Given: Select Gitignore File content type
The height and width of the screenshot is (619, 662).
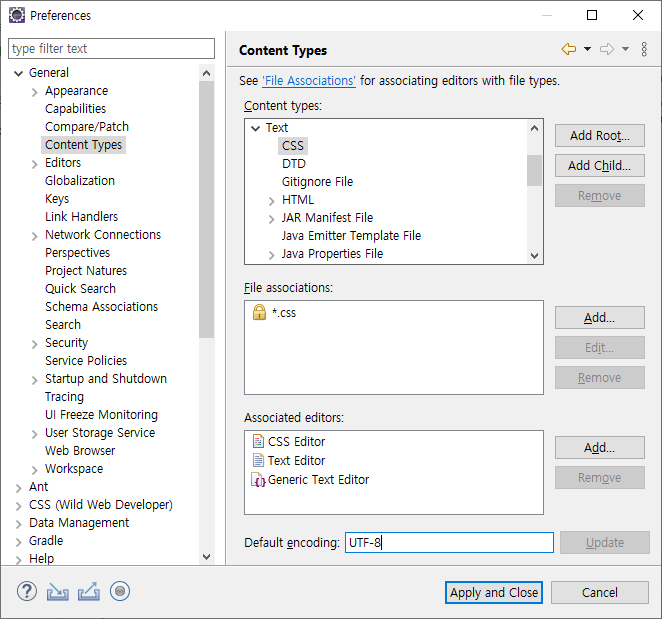Looking at the screenshot, I should click(x=317, y=182).
